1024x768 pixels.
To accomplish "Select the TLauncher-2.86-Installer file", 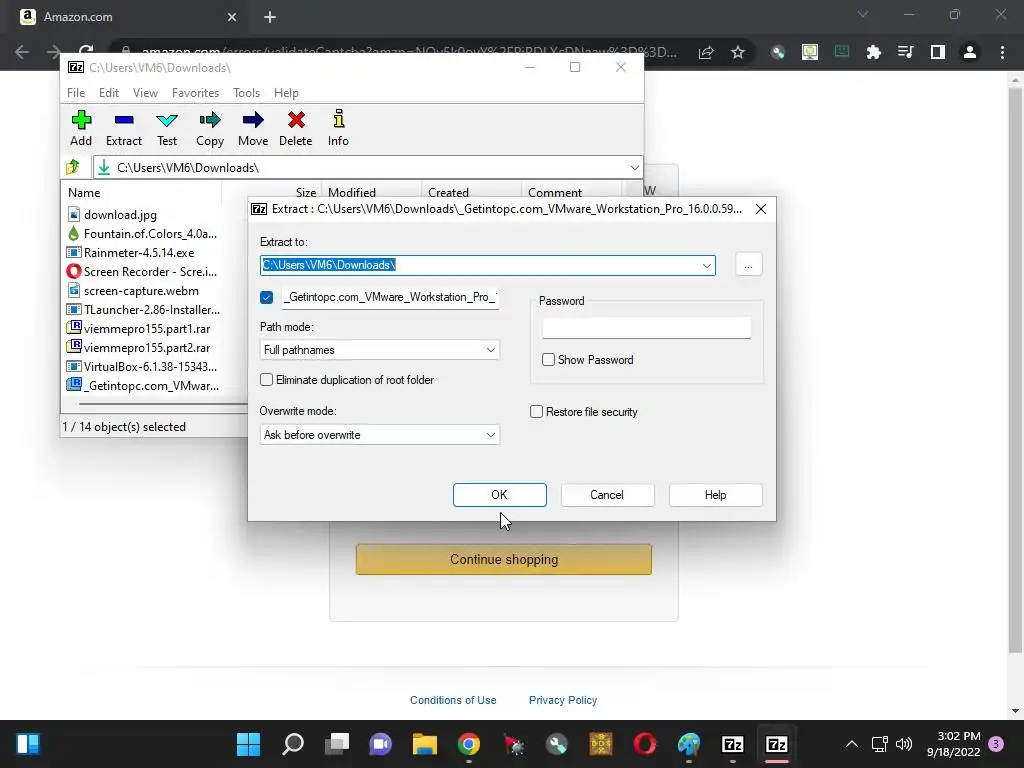I will (152, 310).
